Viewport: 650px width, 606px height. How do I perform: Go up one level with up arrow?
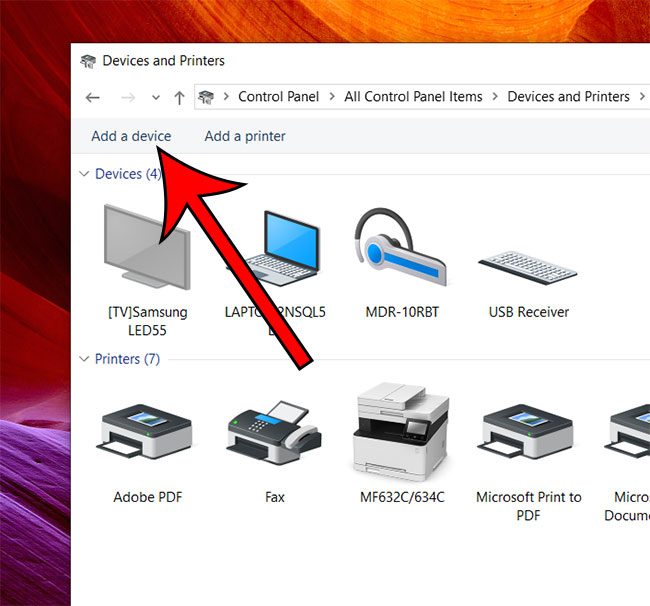tap(179, 98)
